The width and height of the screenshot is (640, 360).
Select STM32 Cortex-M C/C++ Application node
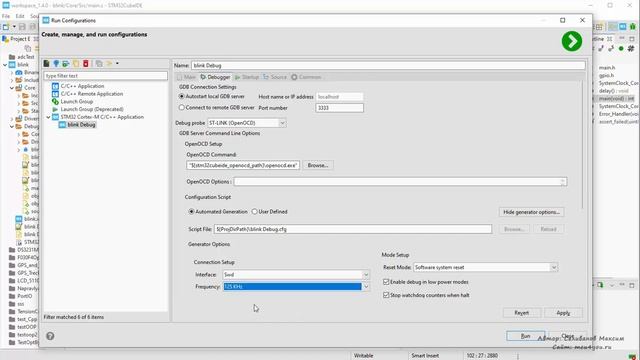102,117
